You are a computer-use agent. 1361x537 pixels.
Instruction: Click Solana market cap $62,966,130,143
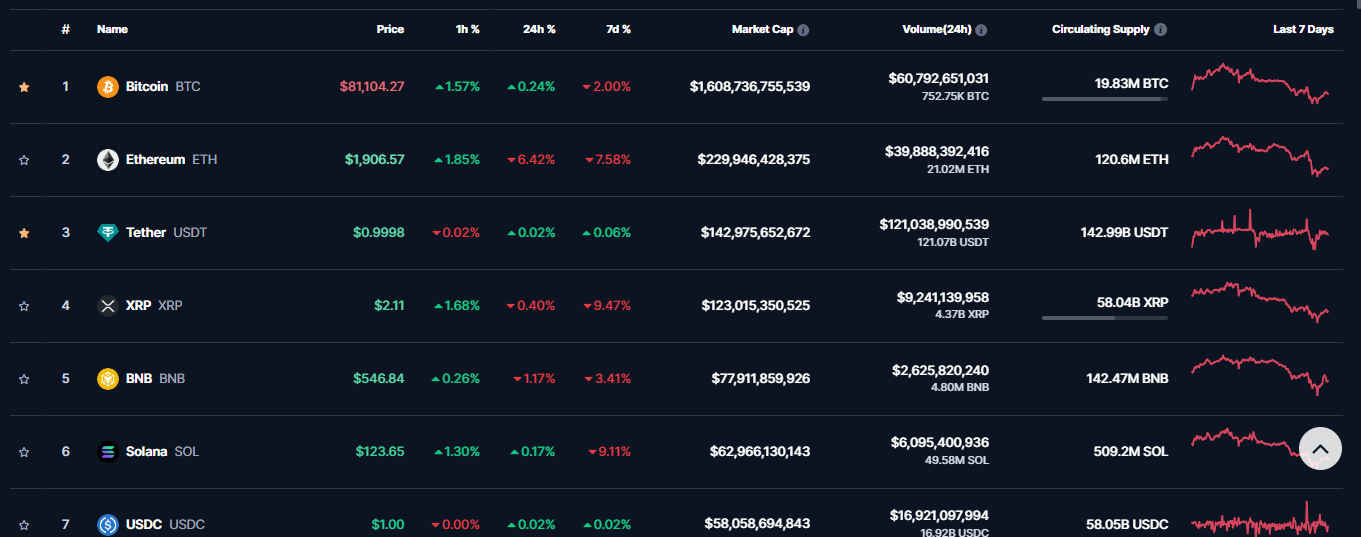click(760, 452)
